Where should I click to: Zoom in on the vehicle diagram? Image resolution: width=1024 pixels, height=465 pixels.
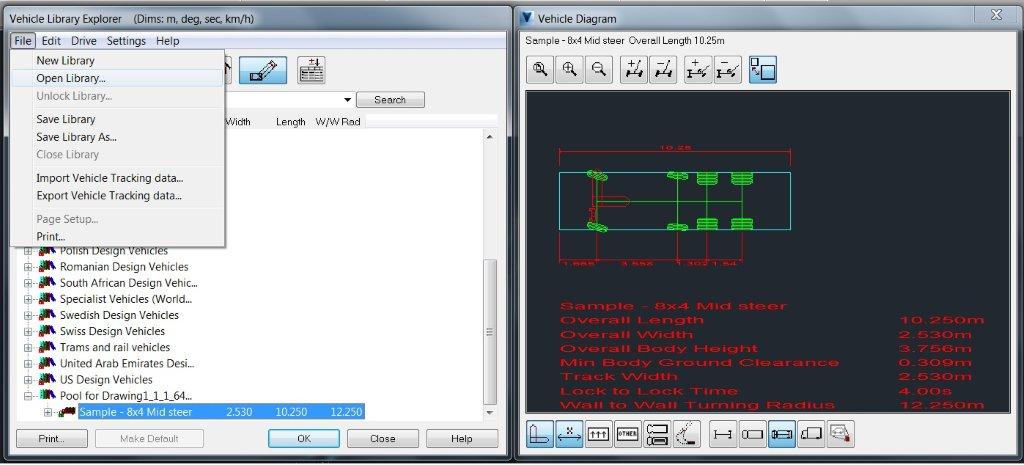tap(569, 70)
